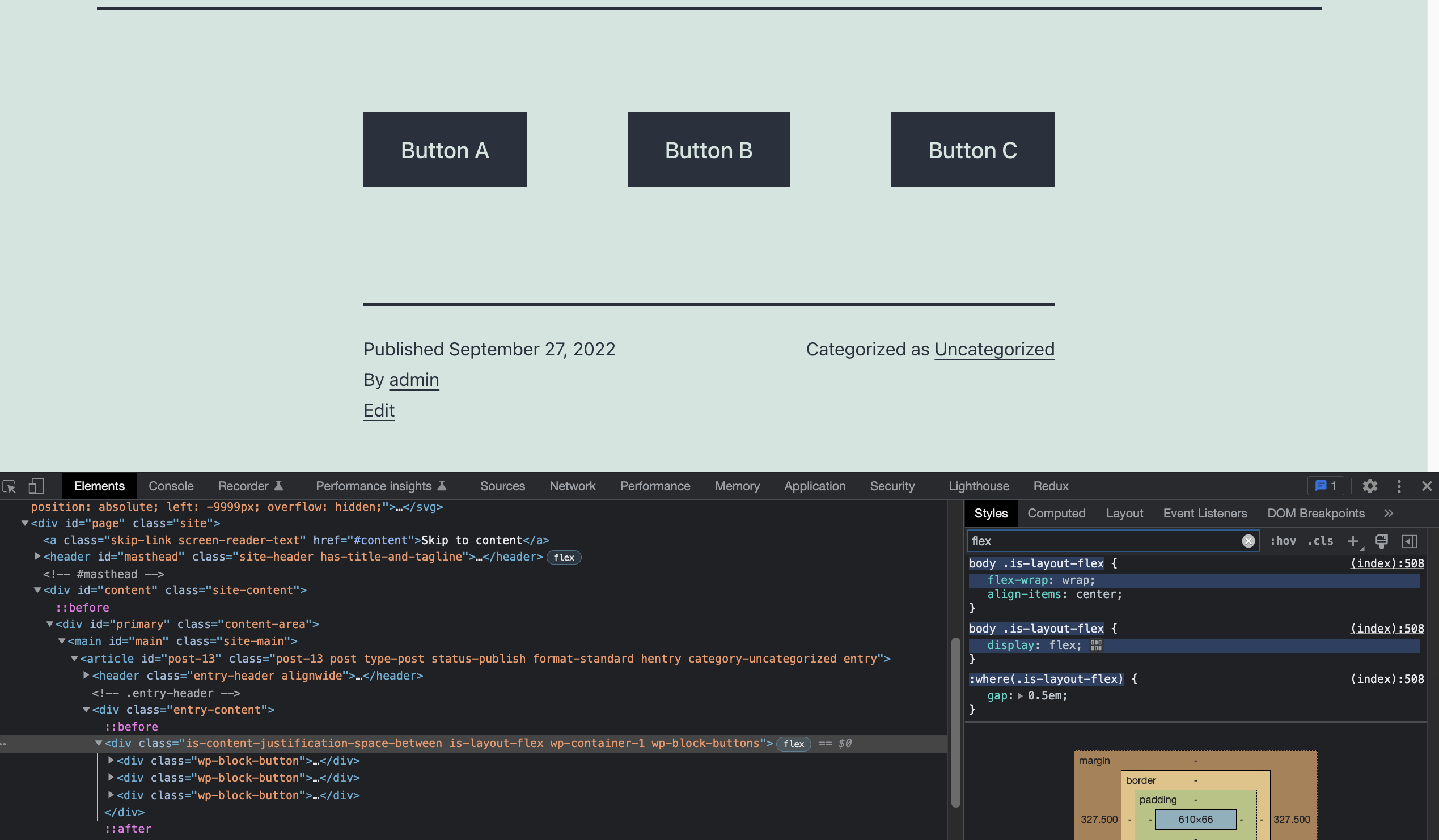This screenshot has height=840, width=1439.
Task: Expand the entry-header alignwide node
Action: (86, 676)
